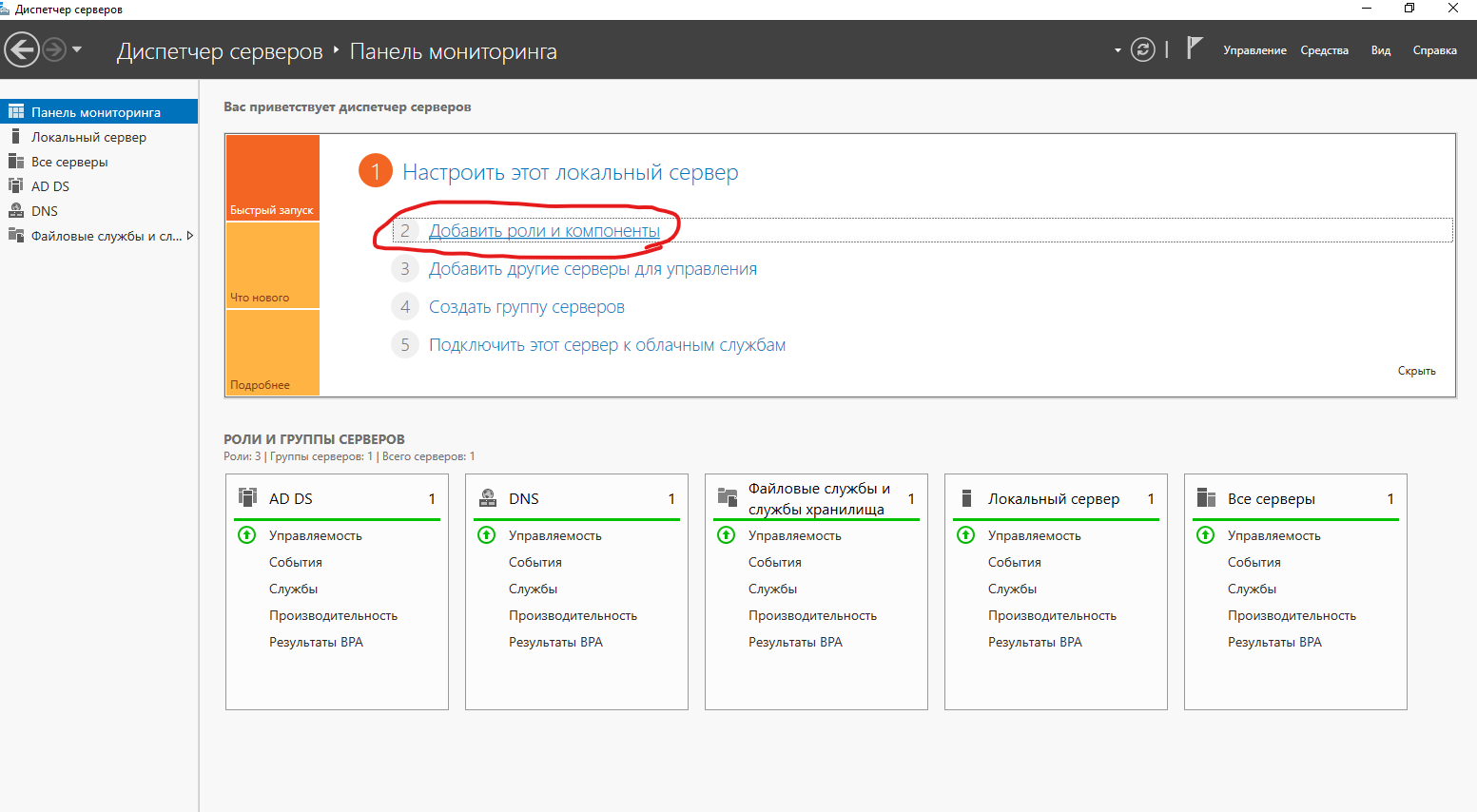Open Результаты BPA in Все серверы tile
The image size is (1477, 812).
coord(1274,642)
